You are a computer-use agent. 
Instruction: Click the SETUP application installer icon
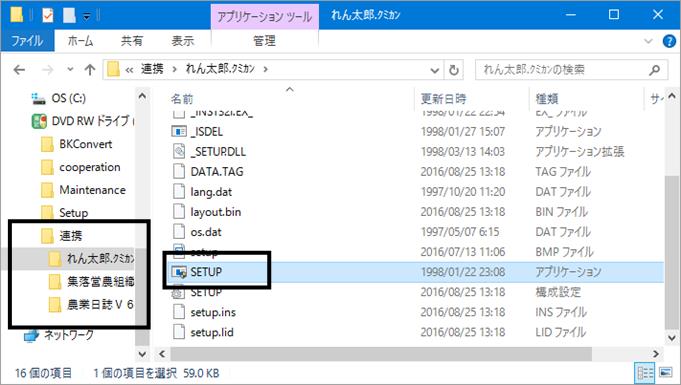(x=179, y=272)
